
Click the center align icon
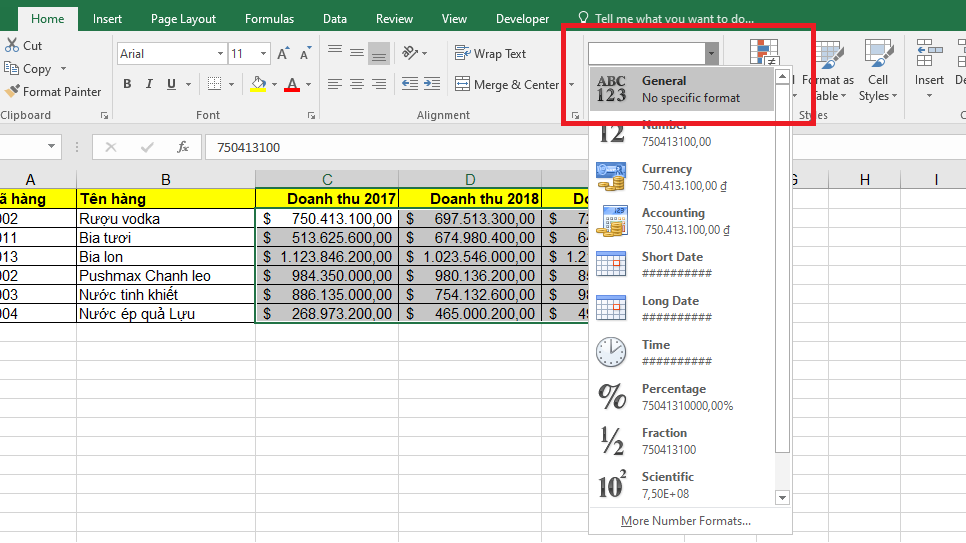pos(357,84)
